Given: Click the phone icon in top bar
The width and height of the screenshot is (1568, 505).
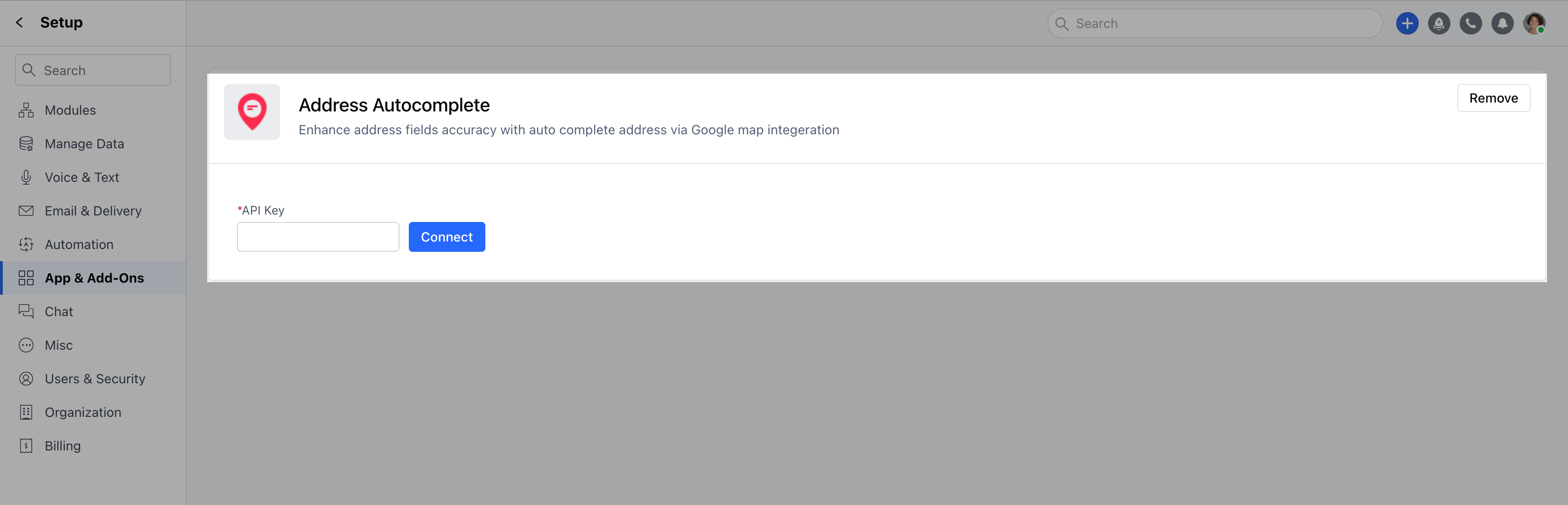Looking at the screenshot, I should pos(1470,23).
